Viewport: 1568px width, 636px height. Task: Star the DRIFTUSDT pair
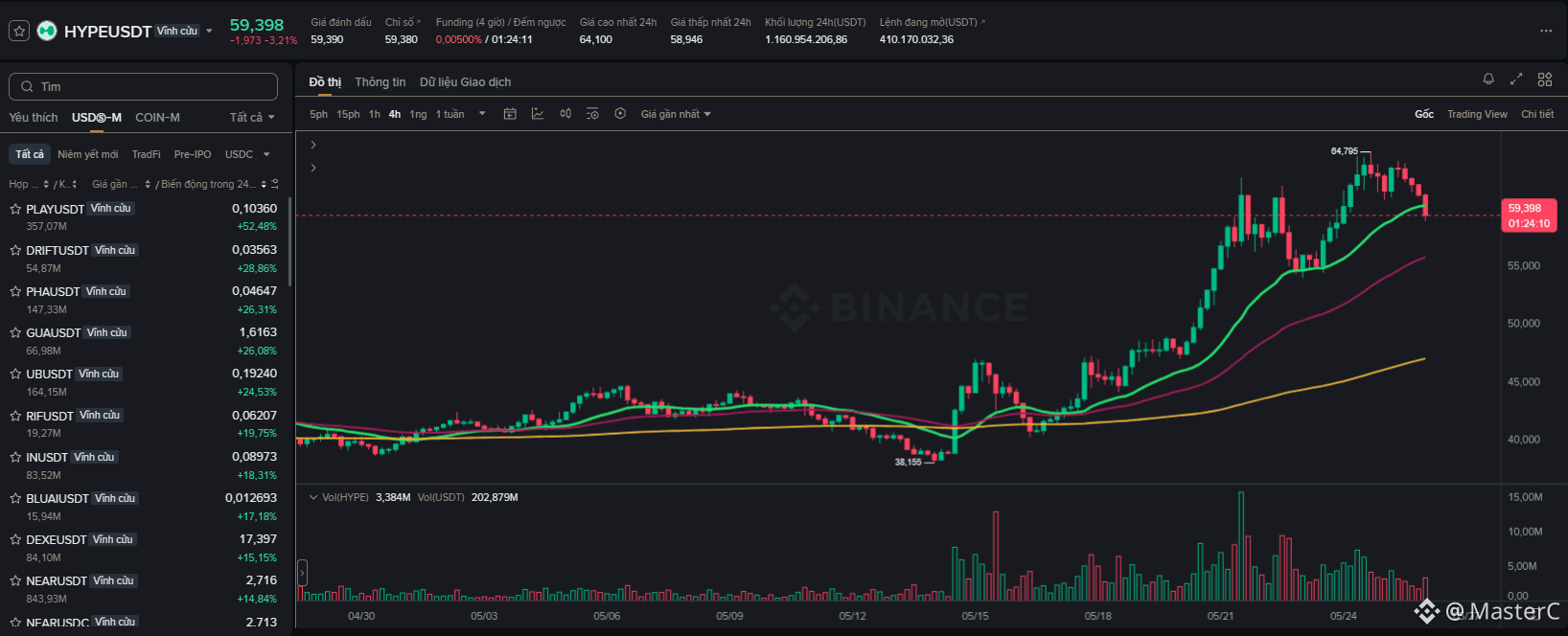pos(15,250)
